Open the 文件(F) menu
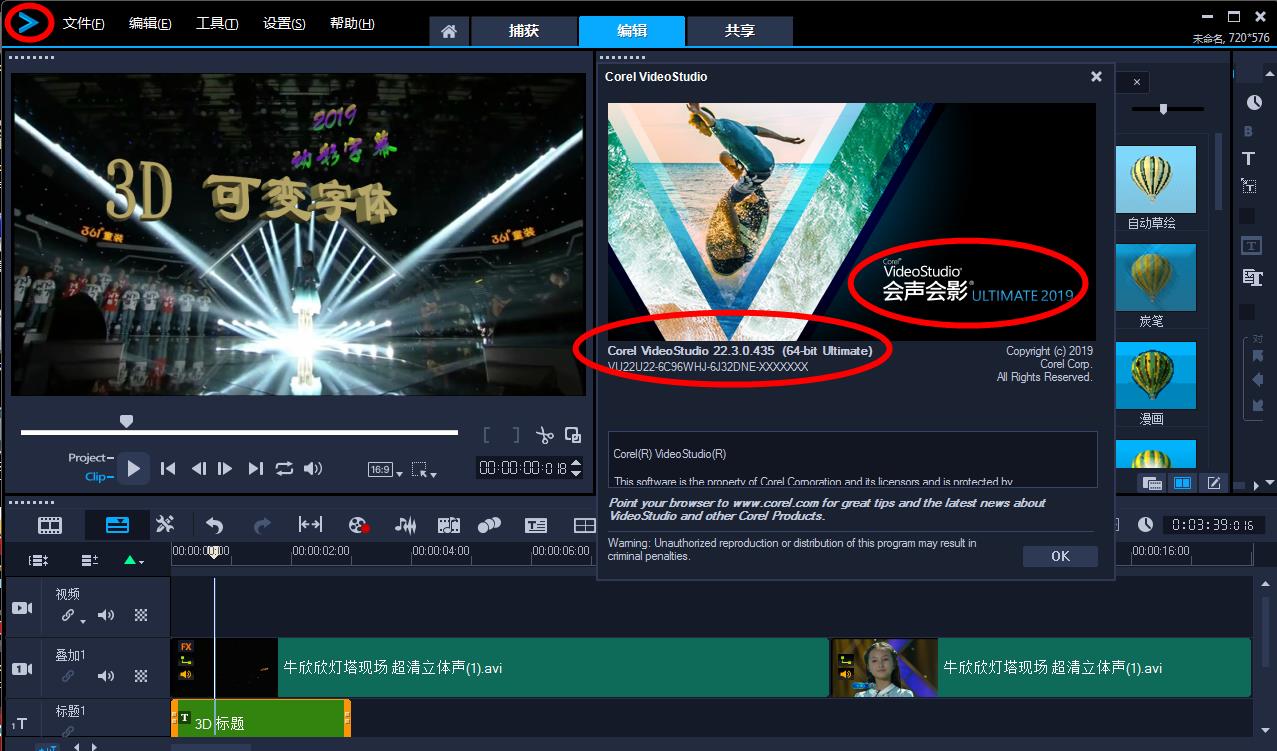The height and width of the screenshot is (751, 1277). pyautogui.click(x=83, y=24)
